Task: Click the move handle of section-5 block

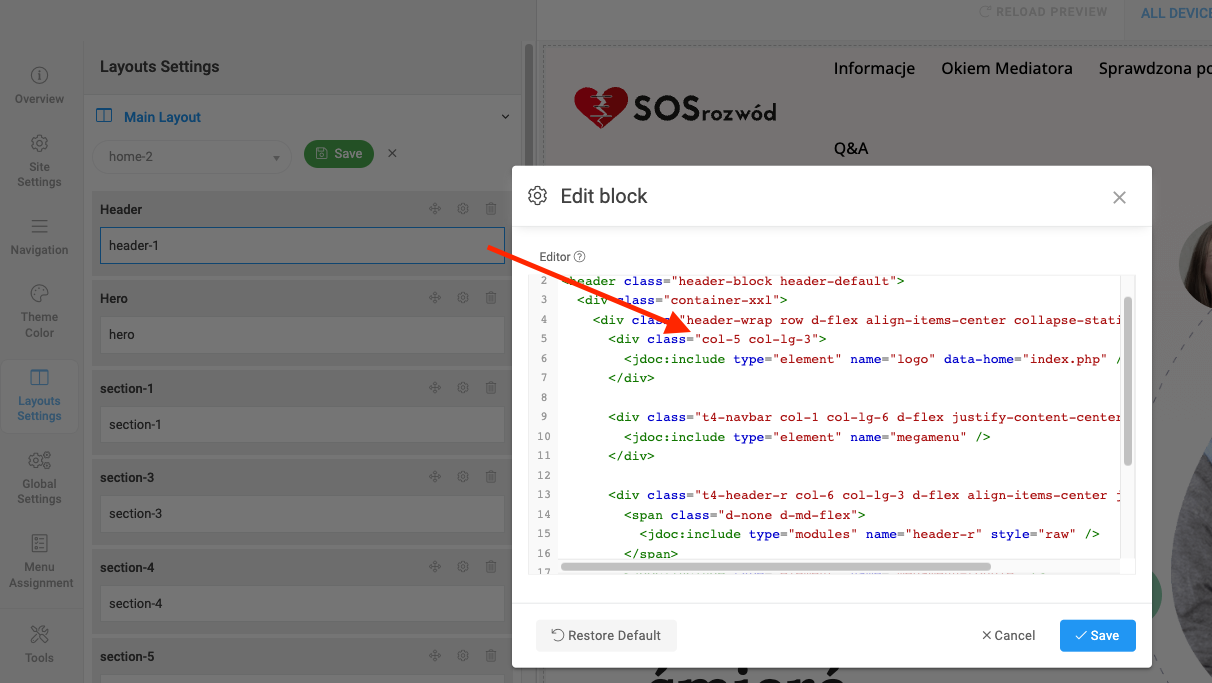Action: tap(435, 656)
